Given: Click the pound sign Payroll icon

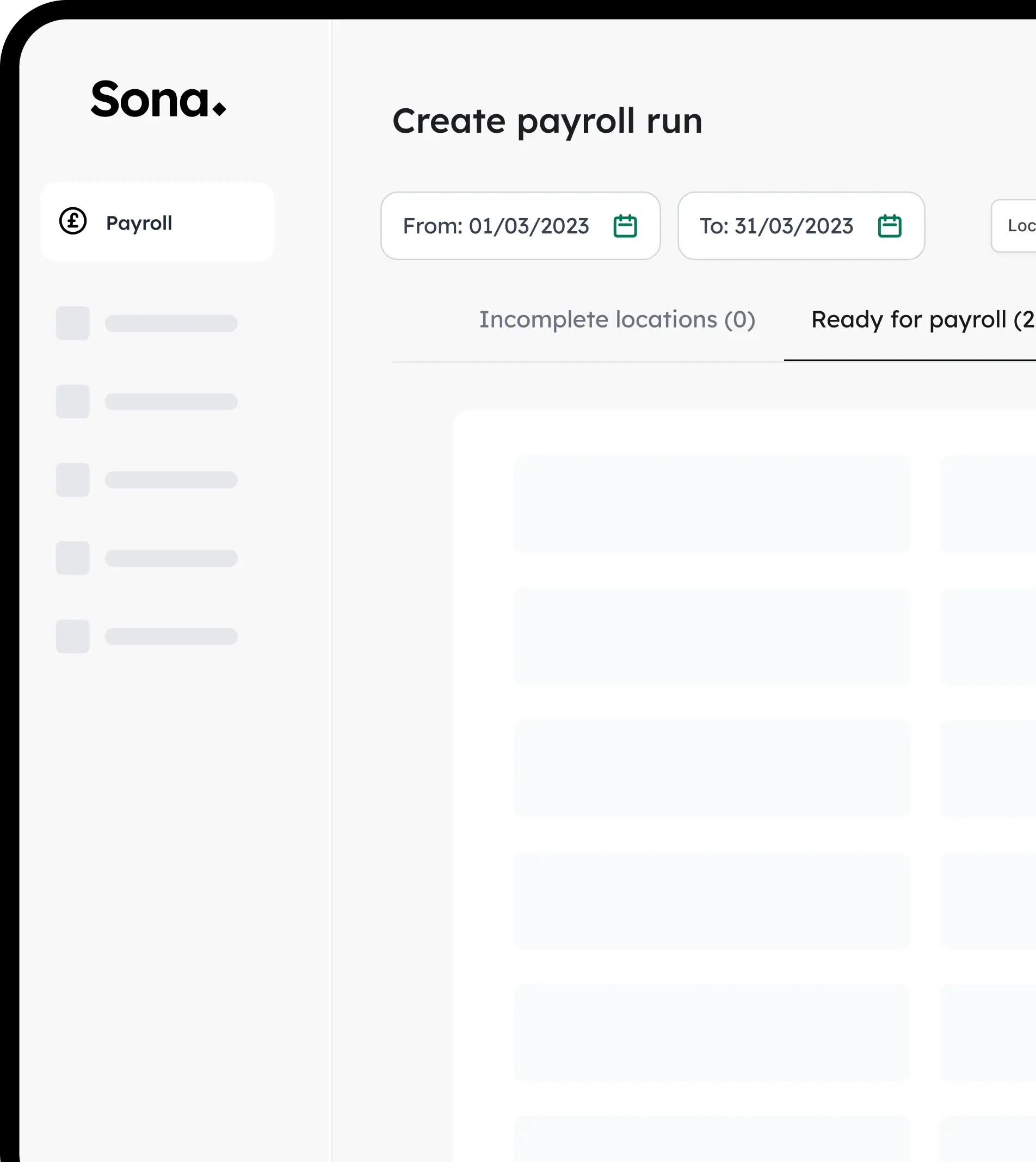Looking at the screenshot, I should pyautogui.click(x=73, y=221).
